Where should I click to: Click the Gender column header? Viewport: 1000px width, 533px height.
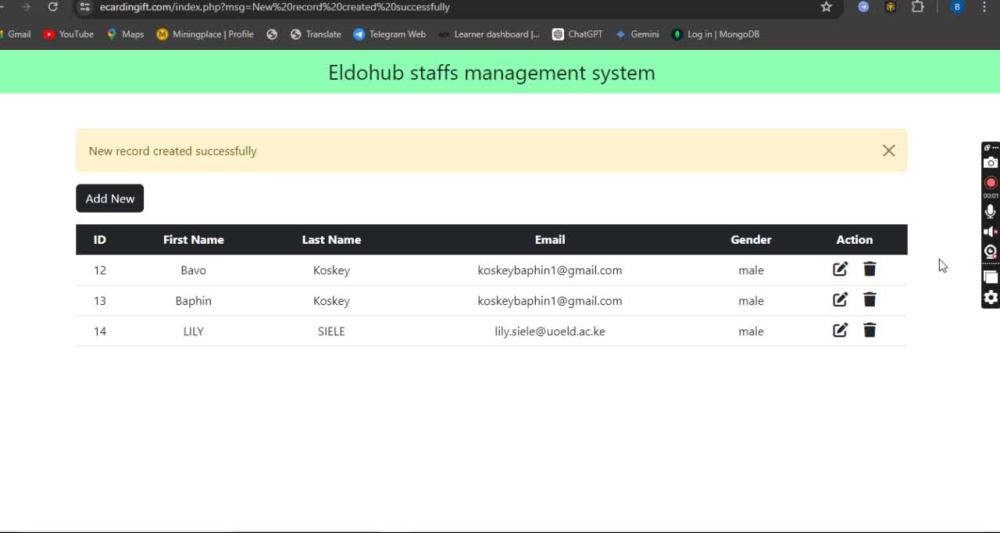(x=751, y=240)
